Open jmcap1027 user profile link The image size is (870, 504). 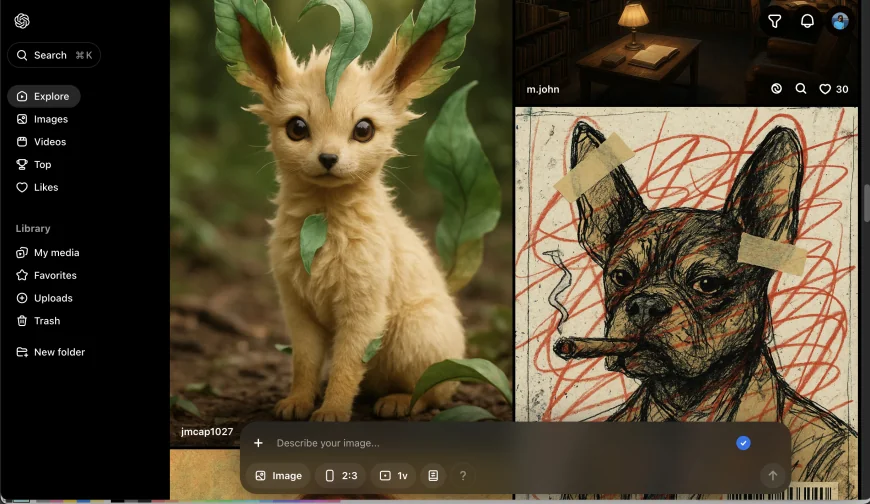(207, 431)
